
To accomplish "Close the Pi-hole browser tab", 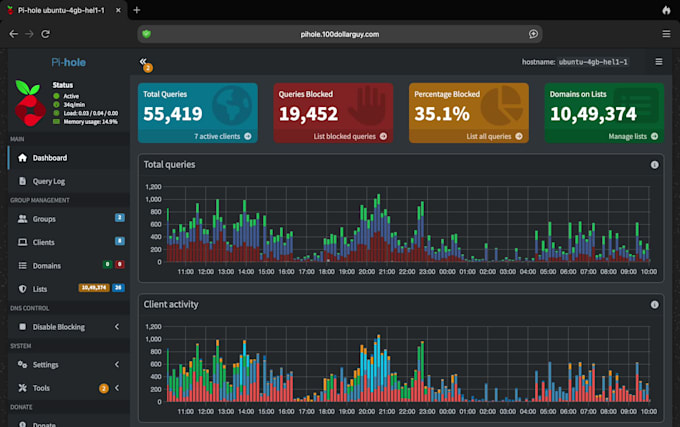I will click(x=118, y=10).
